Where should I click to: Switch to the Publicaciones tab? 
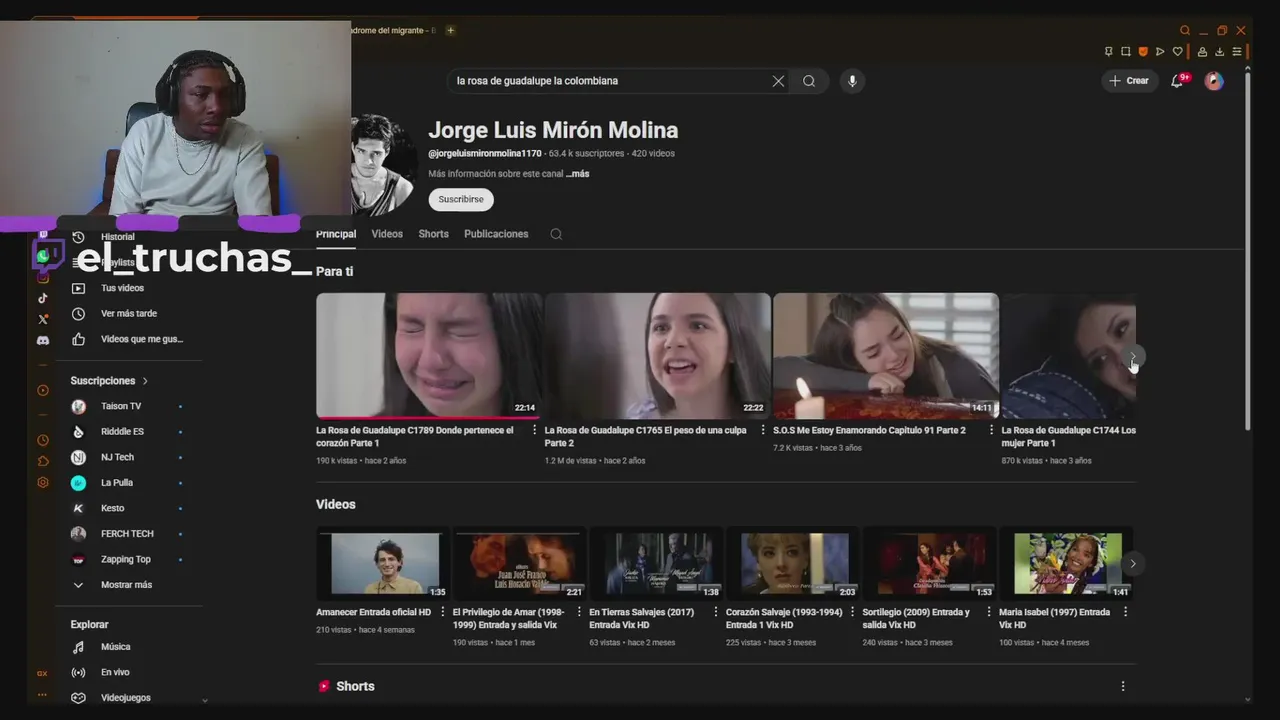click(x=496, y=234)
